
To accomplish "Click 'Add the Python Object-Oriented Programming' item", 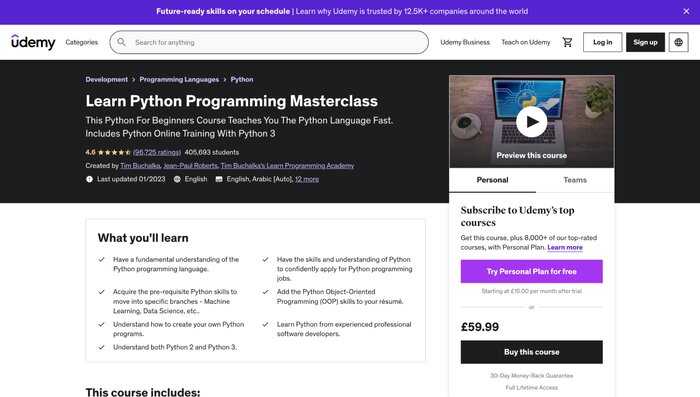I will click(340, 297).
